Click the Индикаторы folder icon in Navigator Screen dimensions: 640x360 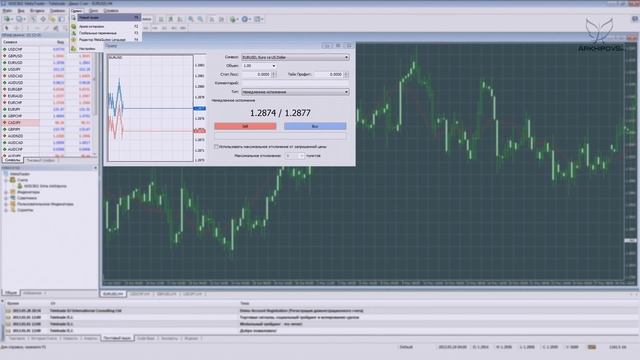[x=13, y=192]
